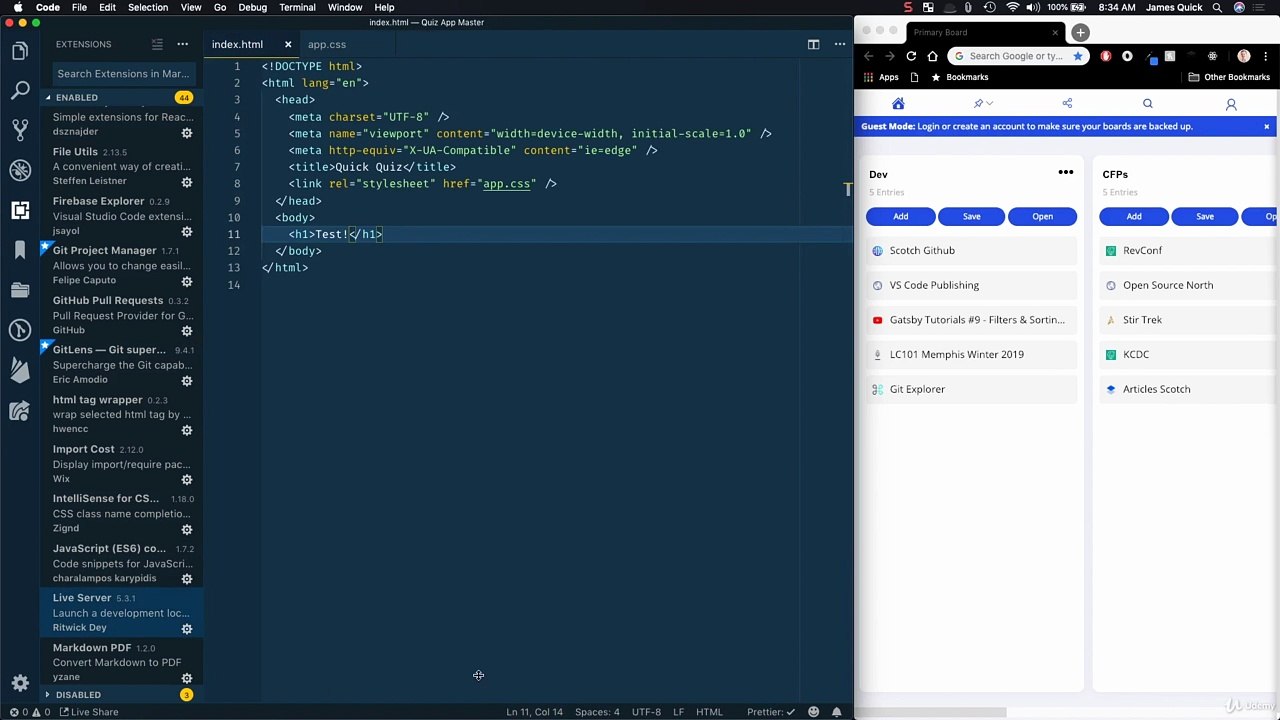
Task: Open the Live Server extension gear menu
Action: pyautogui.click(x=186, y=628)
